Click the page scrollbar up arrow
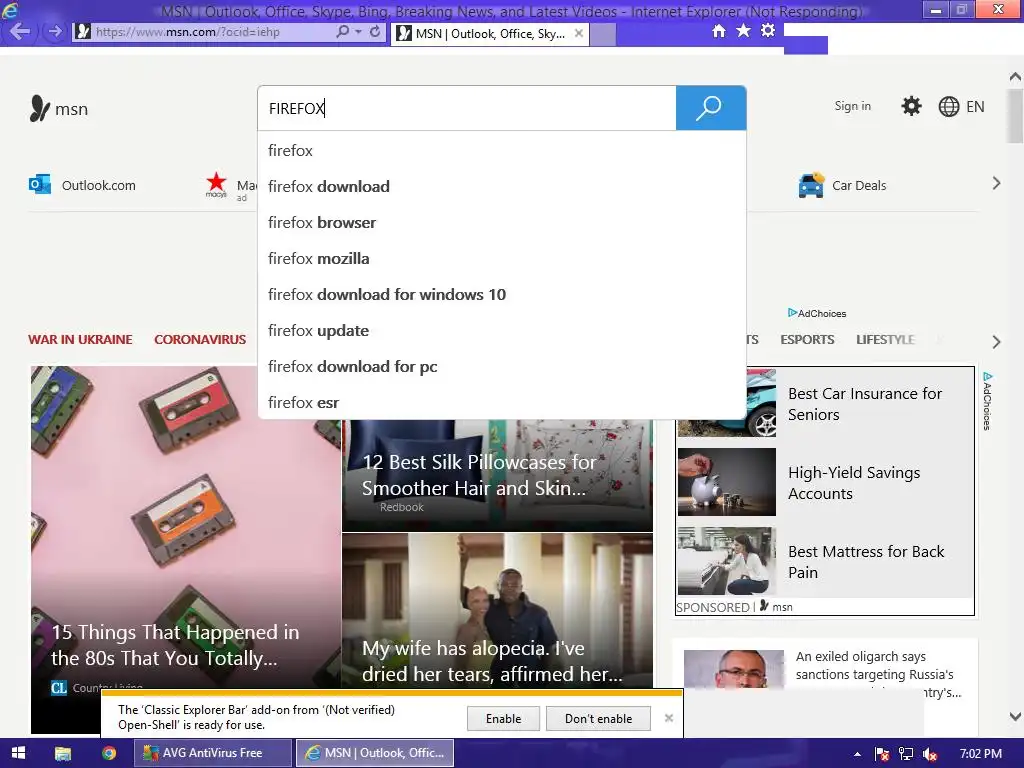 coord(1015,77)
